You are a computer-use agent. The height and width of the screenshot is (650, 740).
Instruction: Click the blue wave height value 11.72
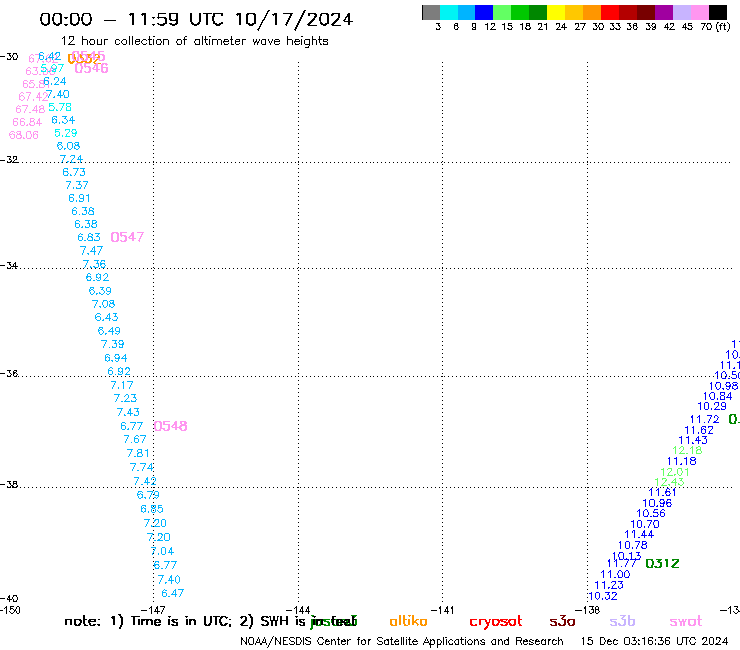[705, 419]
